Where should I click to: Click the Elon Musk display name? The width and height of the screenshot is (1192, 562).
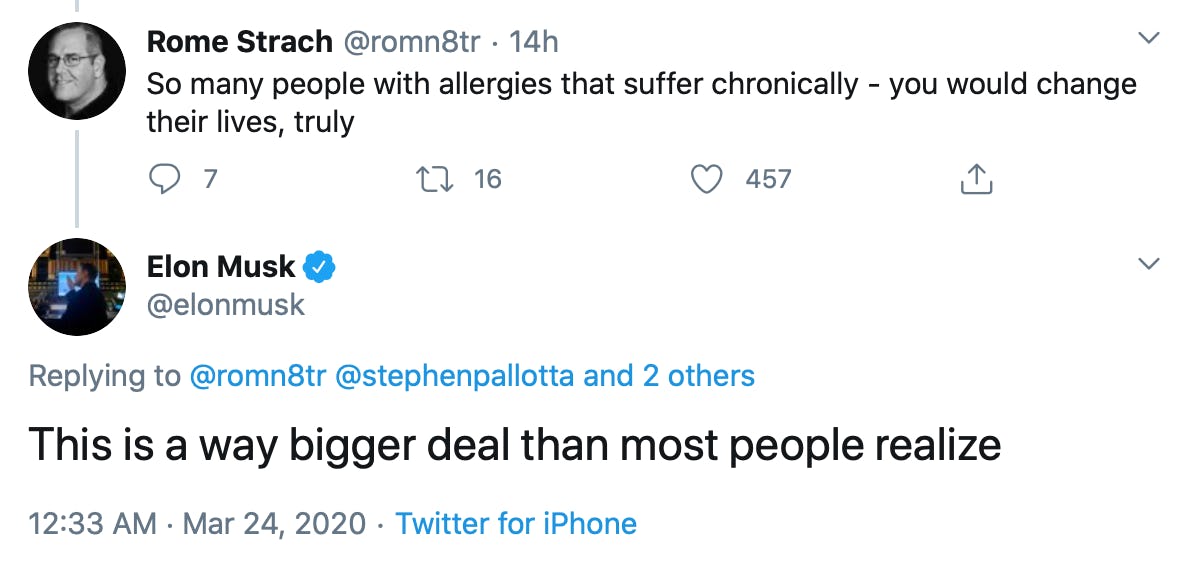pos(221,267)
